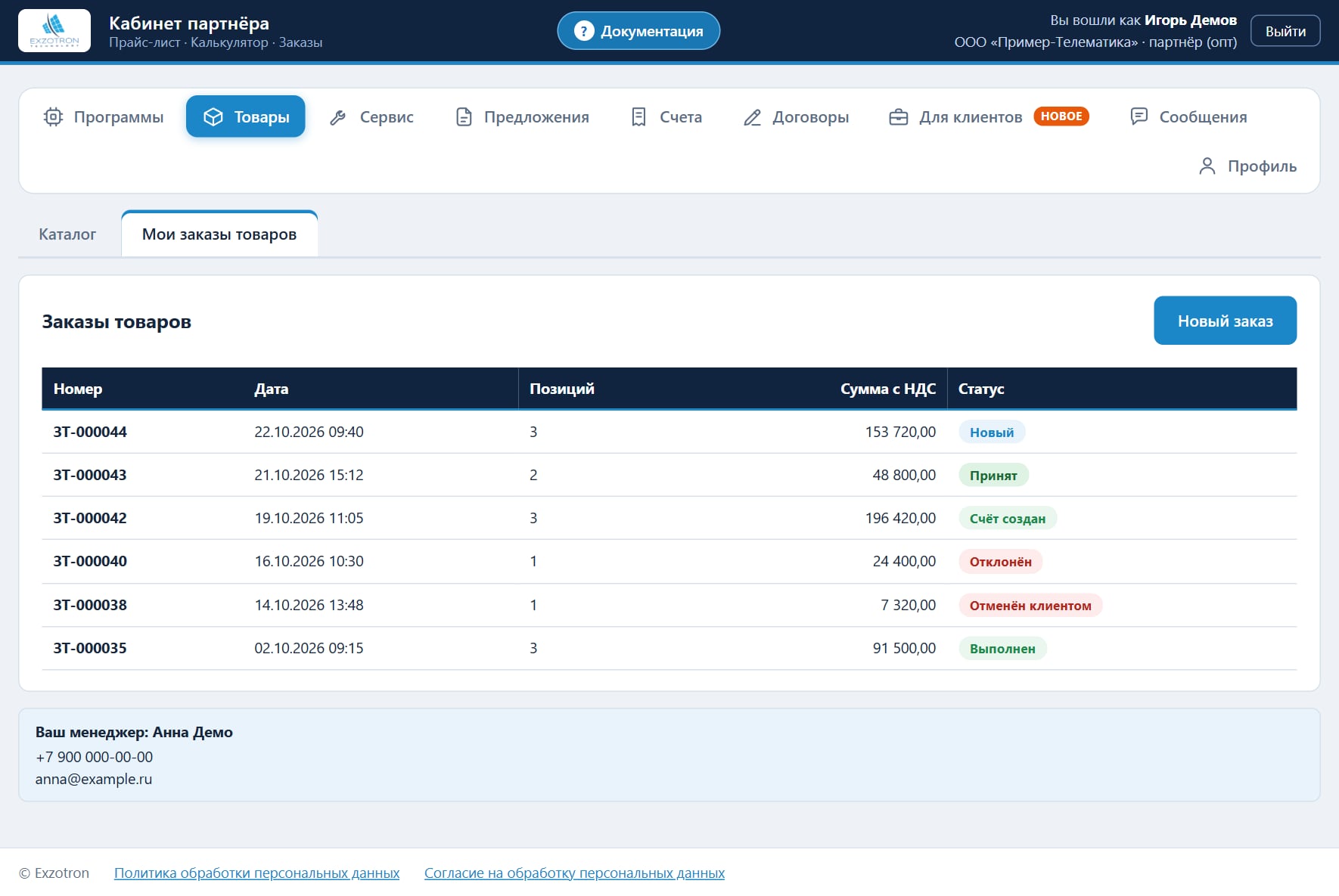
Task: Click the manager phone +7 900 000-00-00
Action: tap(94, 757)
